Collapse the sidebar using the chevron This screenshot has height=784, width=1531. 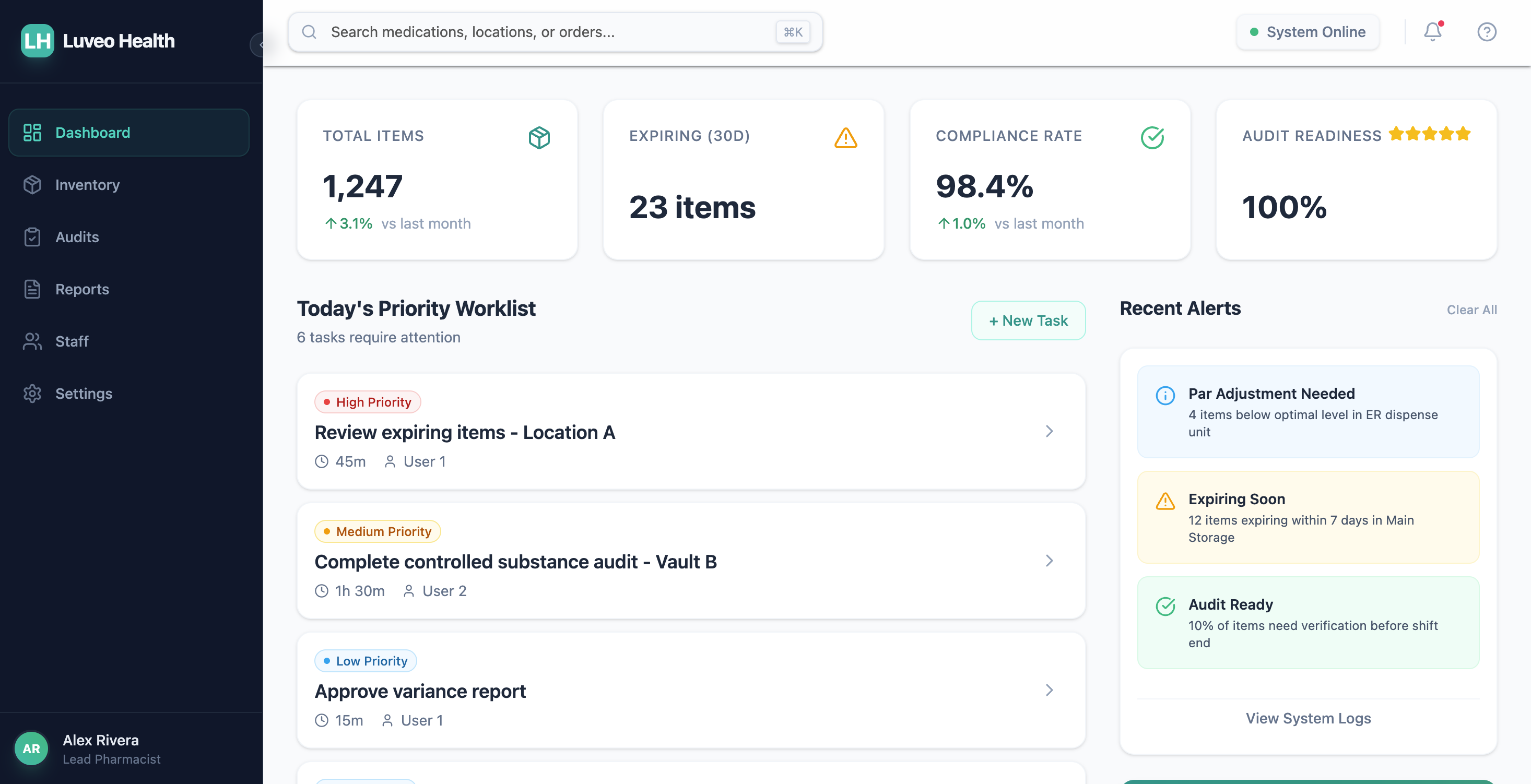(x=262, y=44)
